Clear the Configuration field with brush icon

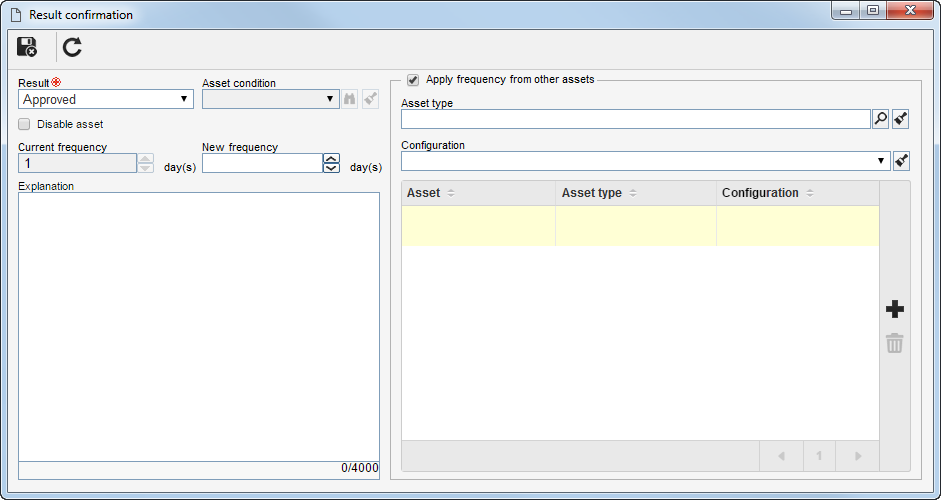901,161
